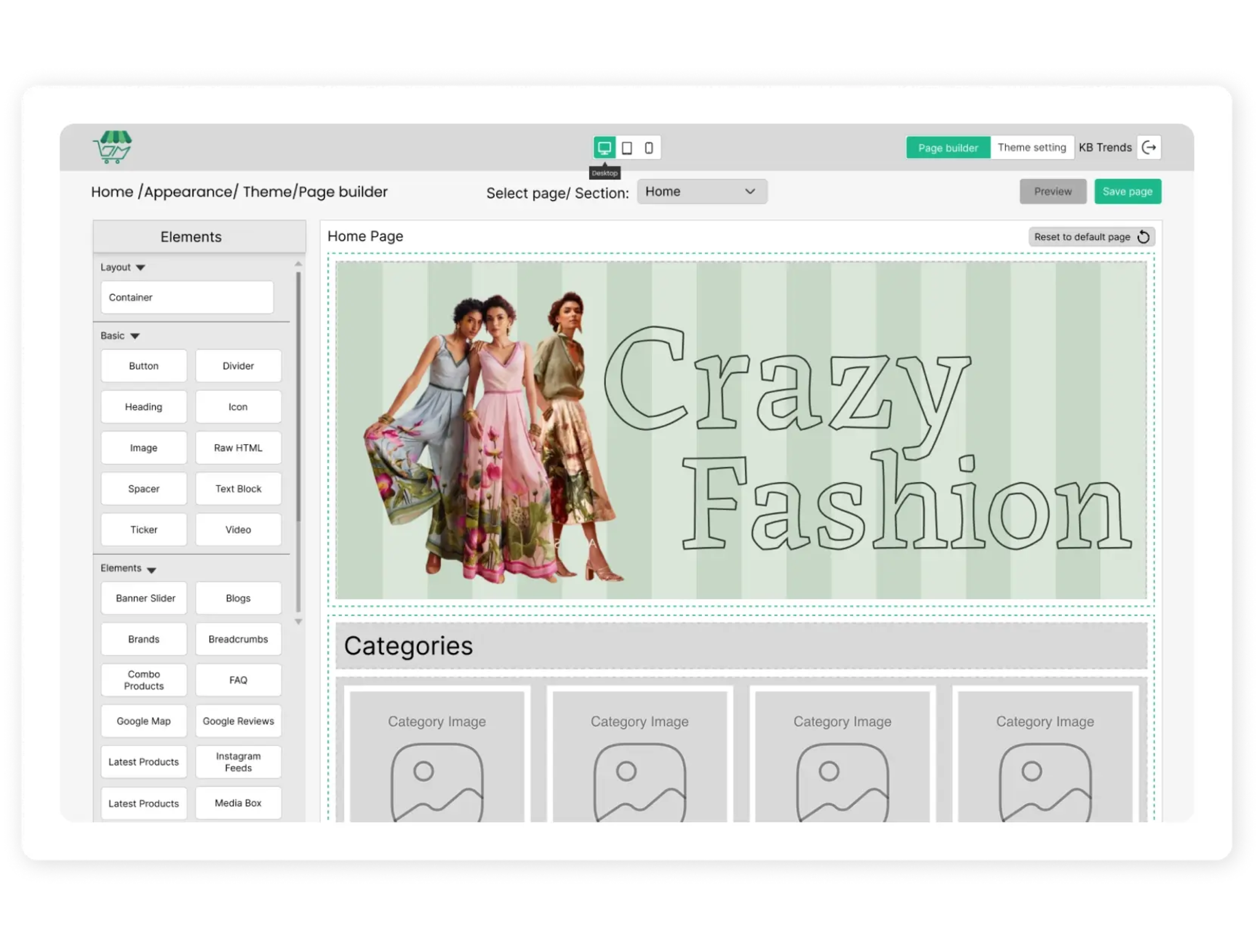Click Reset to default page

click(x=1091, y=237)
